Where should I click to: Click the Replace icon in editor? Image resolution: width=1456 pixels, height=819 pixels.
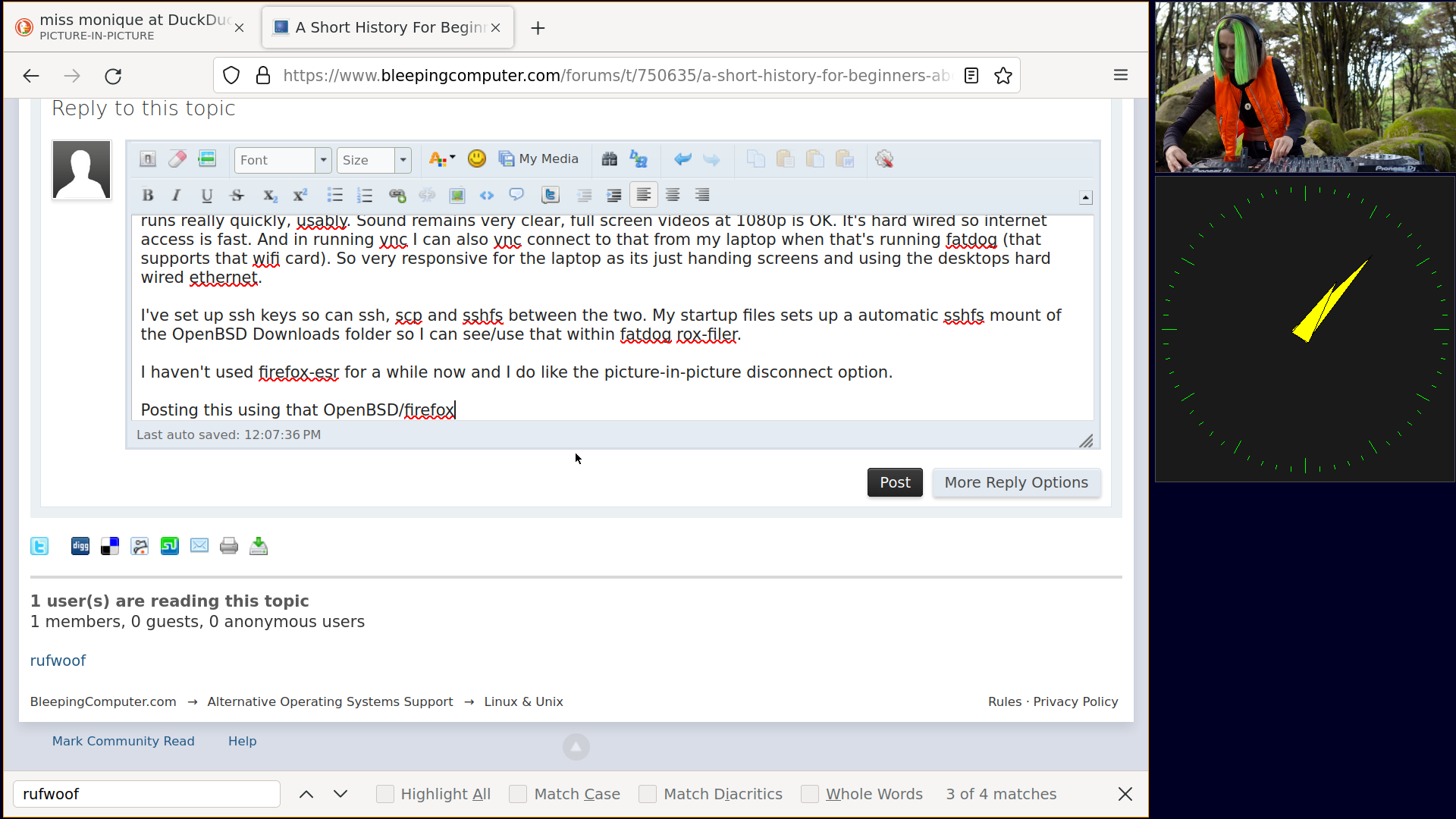[x=639, y=159]
